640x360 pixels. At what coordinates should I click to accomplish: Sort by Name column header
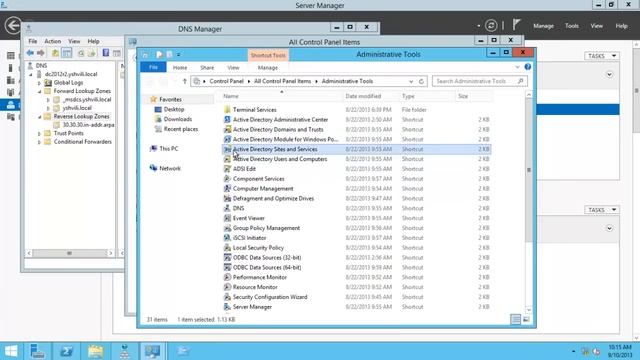(282, 96)
